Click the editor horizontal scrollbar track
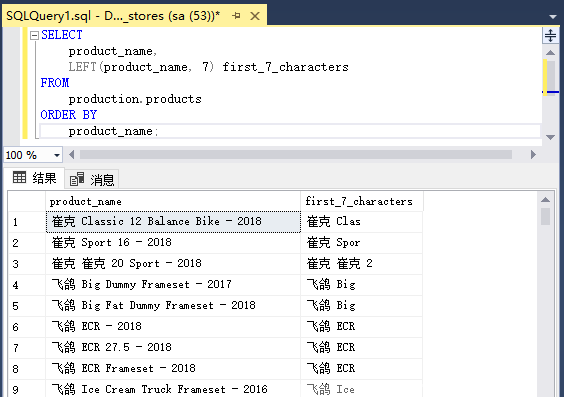Image resolution: width=564 pixels, height=397 pixels. (296, 155)
